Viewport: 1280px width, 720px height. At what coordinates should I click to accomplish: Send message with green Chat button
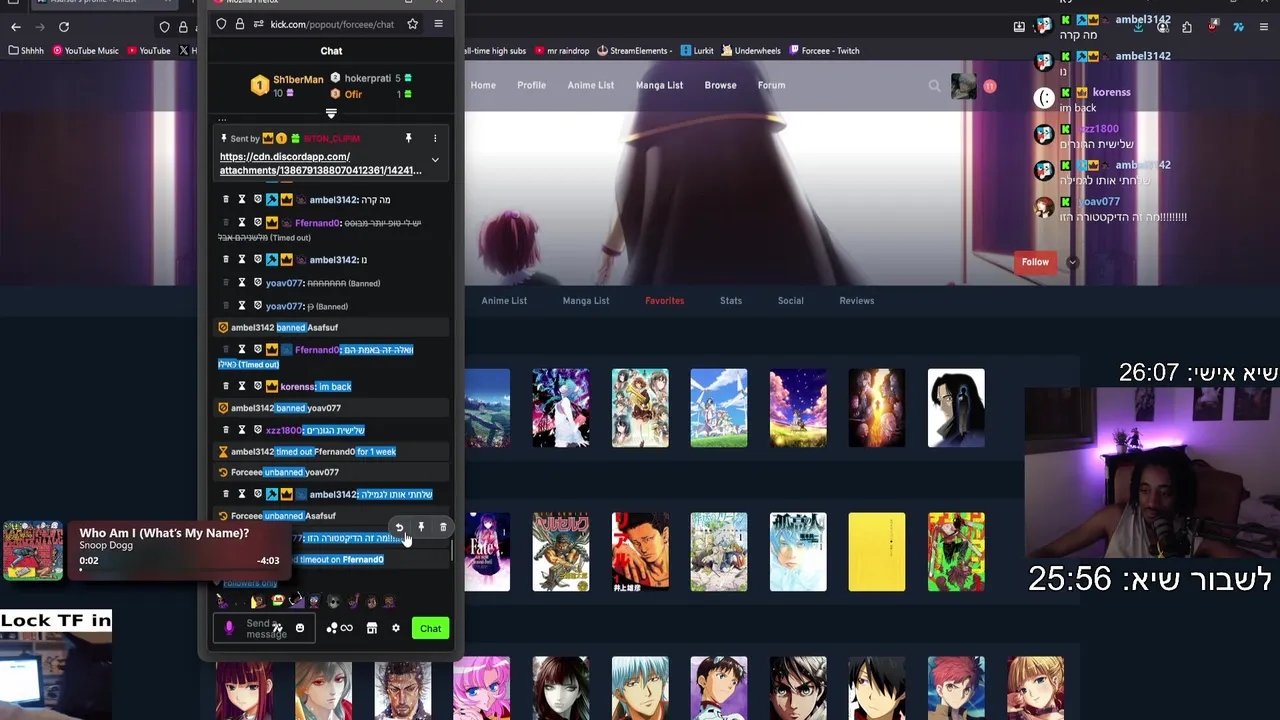point(430,628)
